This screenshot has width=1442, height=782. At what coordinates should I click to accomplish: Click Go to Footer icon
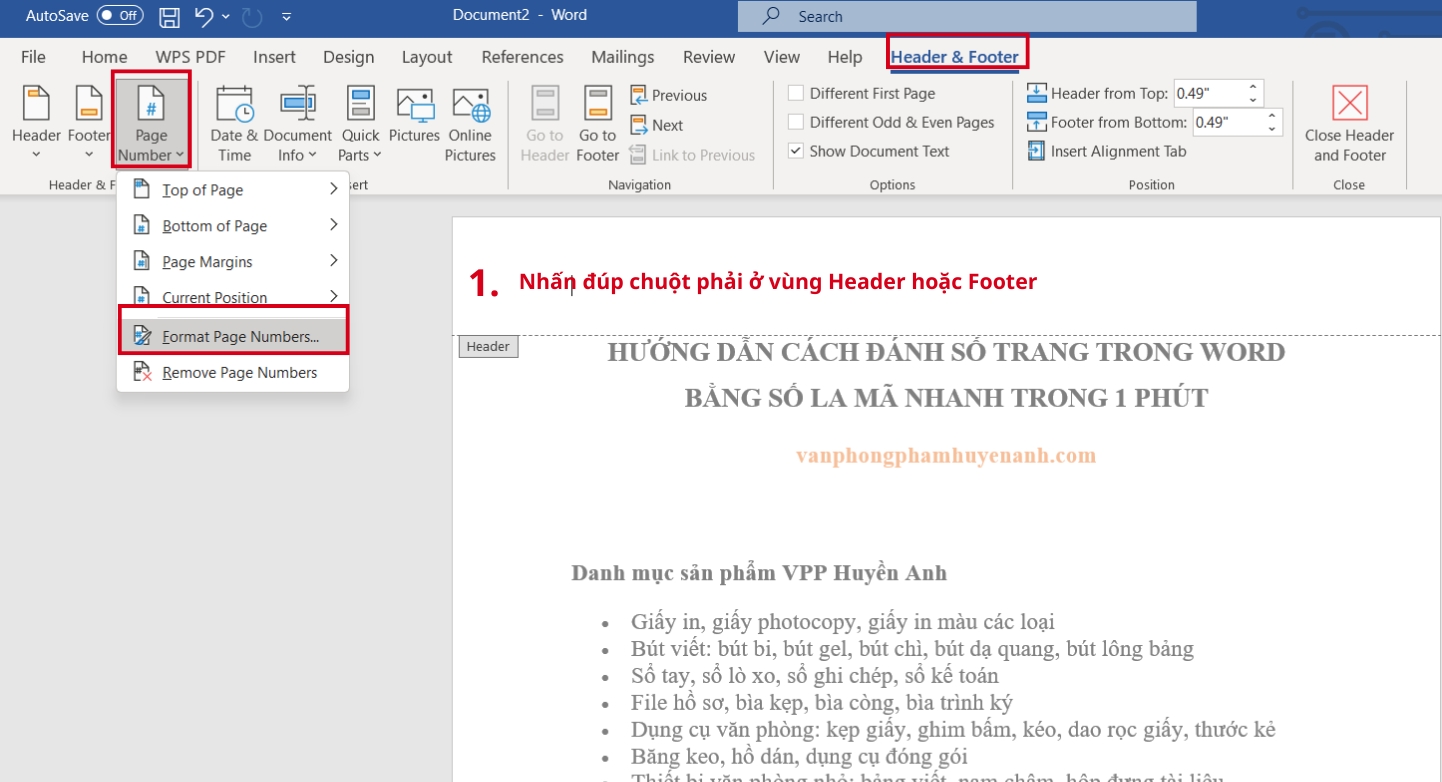point(598,103)
